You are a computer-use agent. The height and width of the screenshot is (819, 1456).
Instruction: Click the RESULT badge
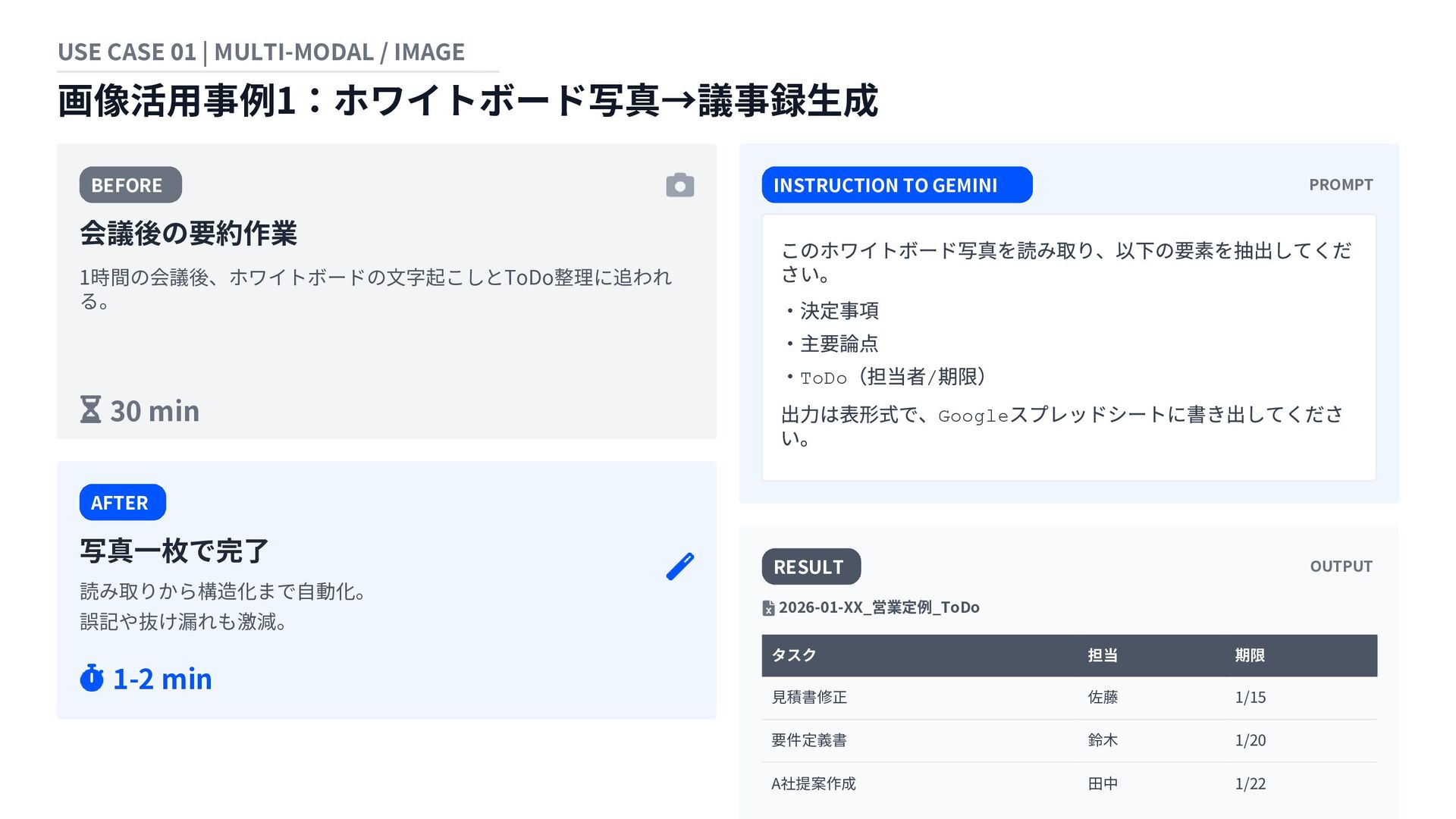pyautogui.click(x=811, y=566)
